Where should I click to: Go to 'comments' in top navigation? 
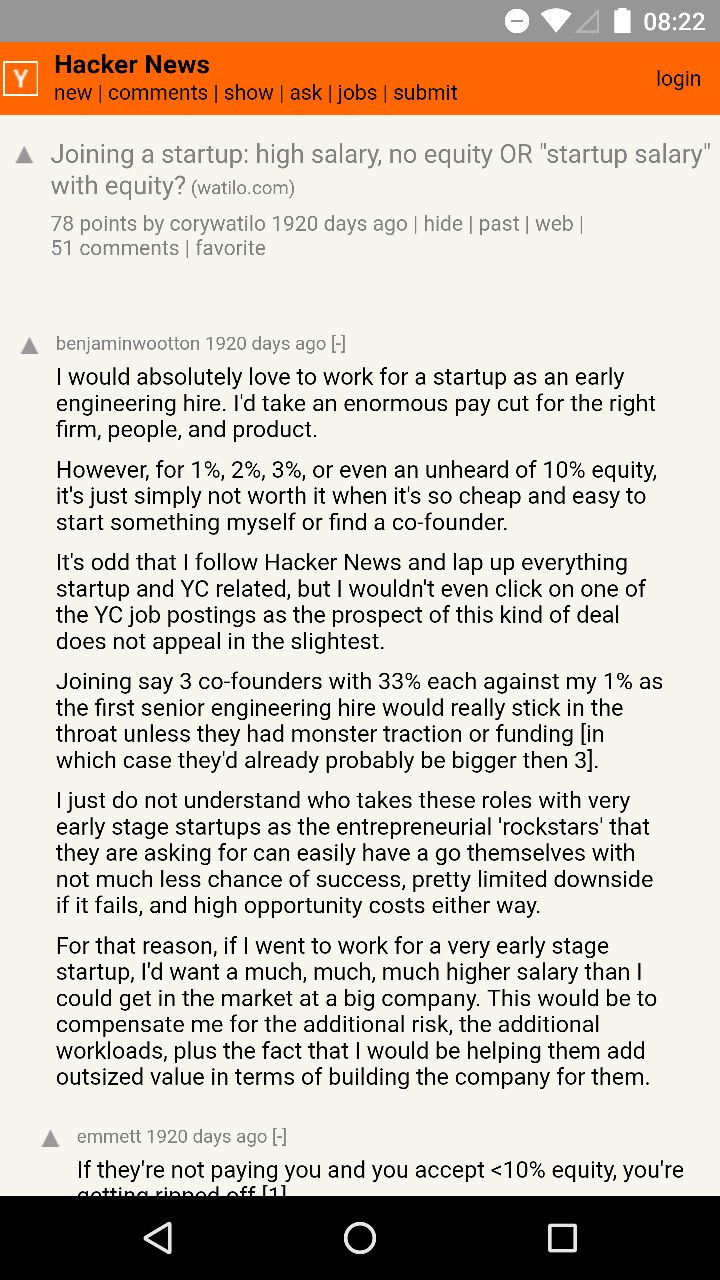click(x=158, y=93)
